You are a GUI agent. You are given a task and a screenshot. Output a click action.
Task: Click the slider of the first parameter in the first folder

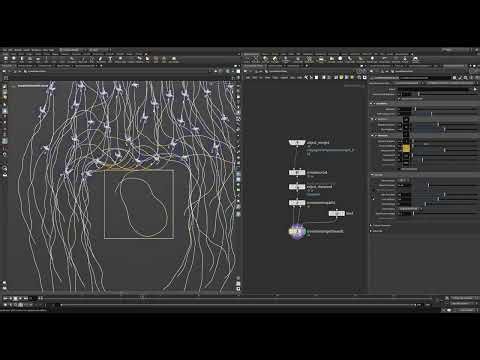click(x=445, y=109)
